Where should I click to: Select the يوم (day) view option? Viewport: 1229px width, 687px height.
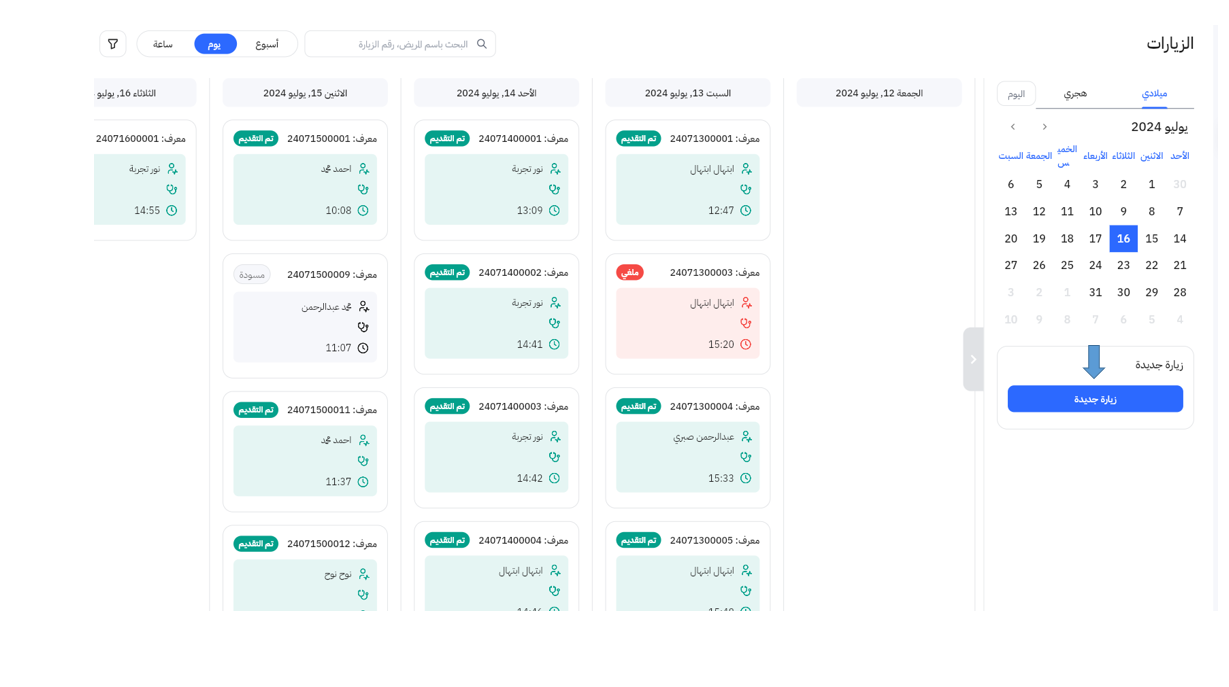coord(215,44)
